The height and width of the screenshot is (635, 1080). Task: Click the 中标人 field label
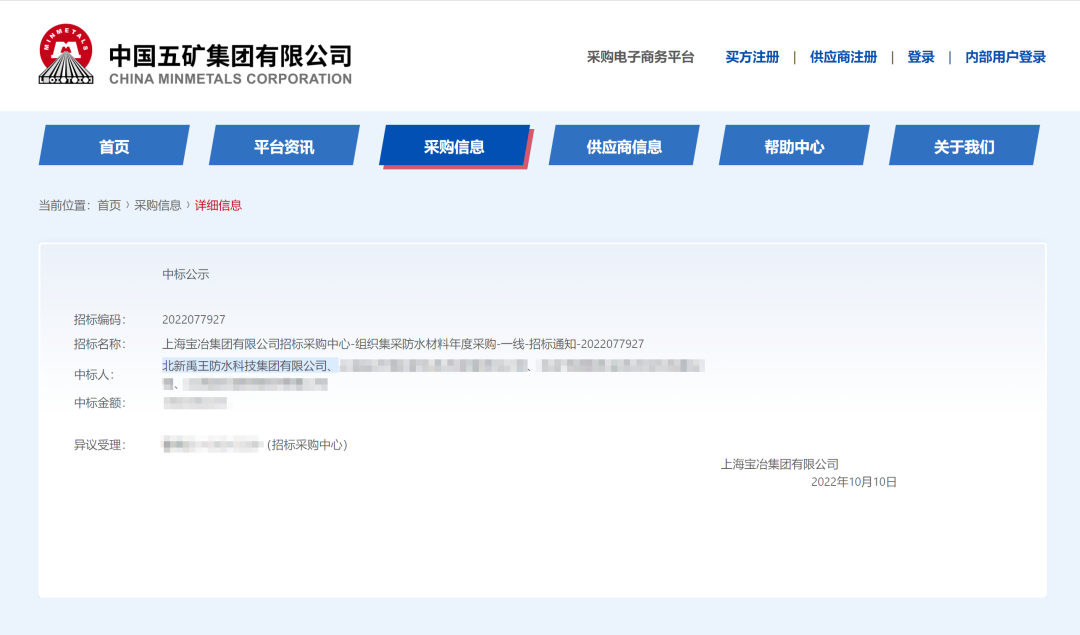click(94, 375)
